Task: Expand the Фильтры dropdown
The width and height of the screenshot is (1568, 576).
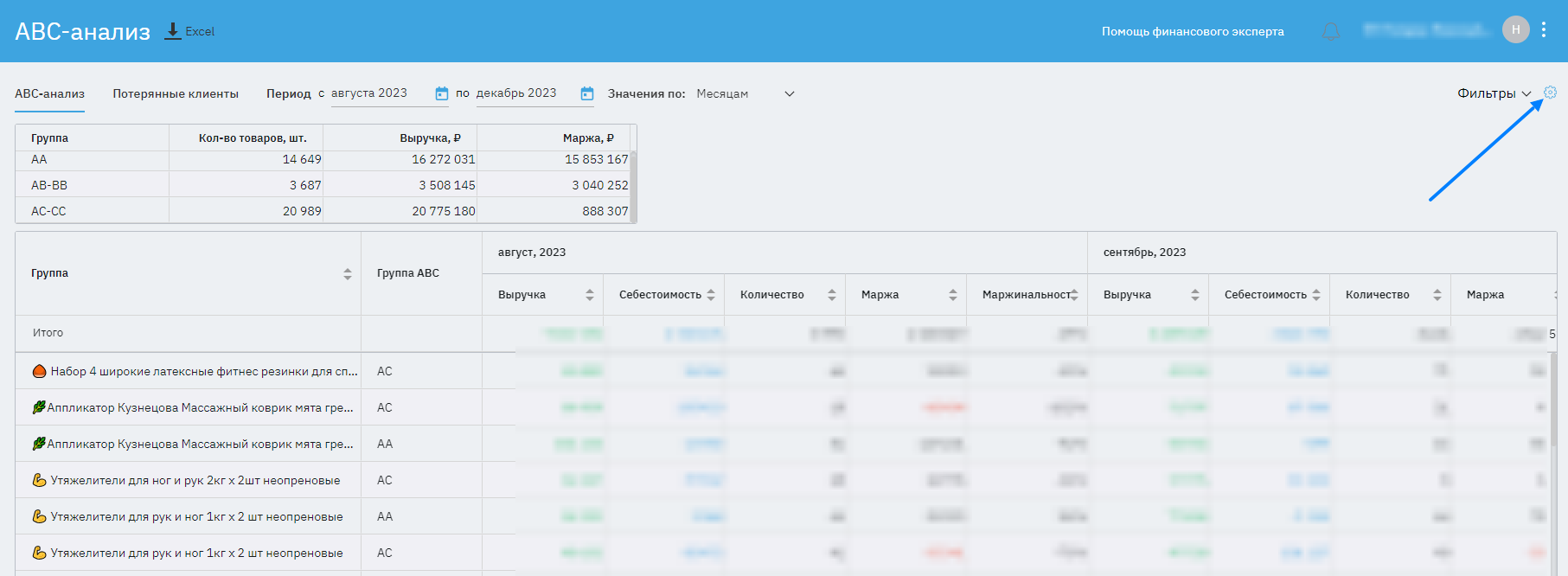Action: pos(1494,93)
